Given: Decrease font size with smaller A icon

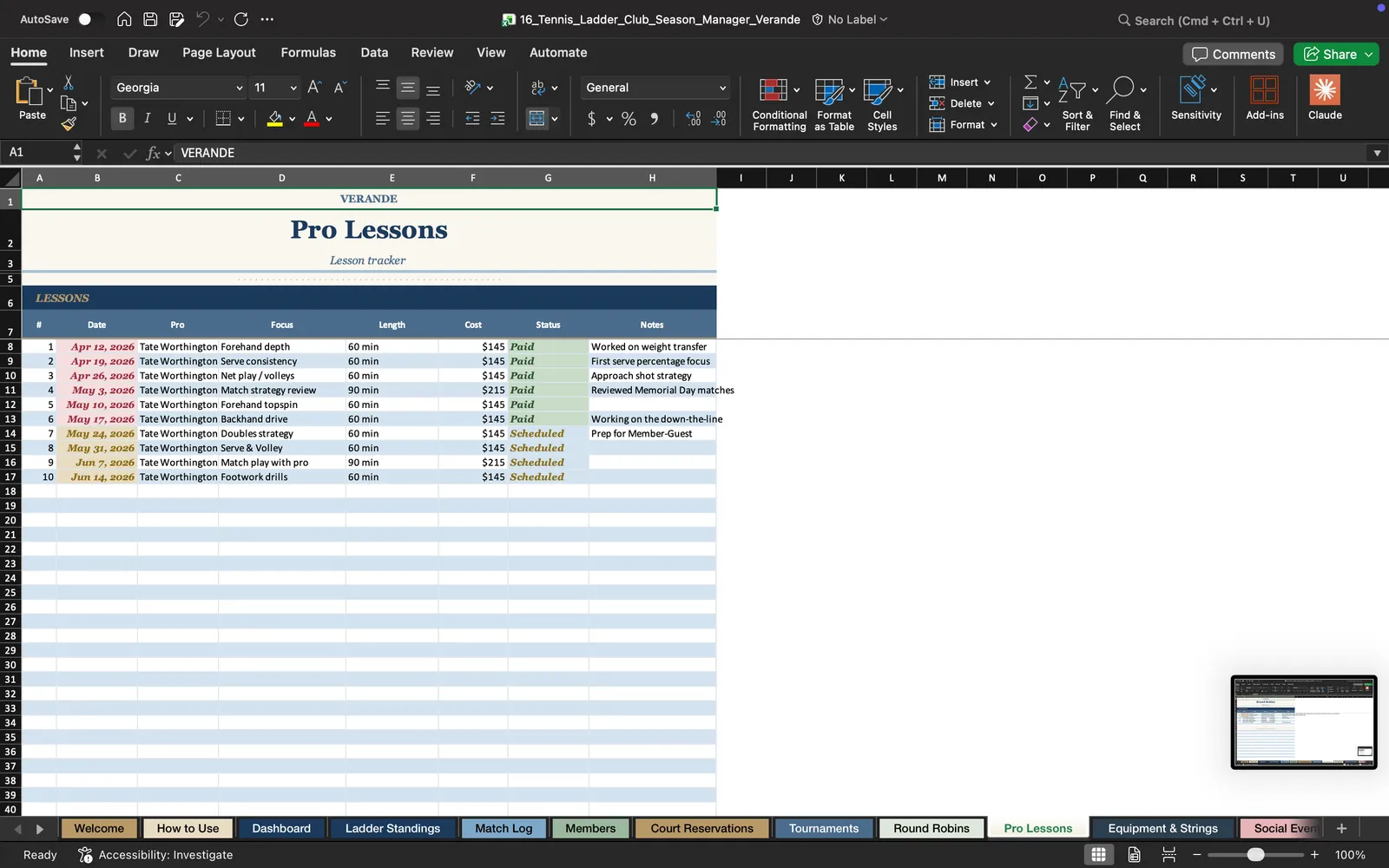Looking at the screenshot, I should coord(339,87).
